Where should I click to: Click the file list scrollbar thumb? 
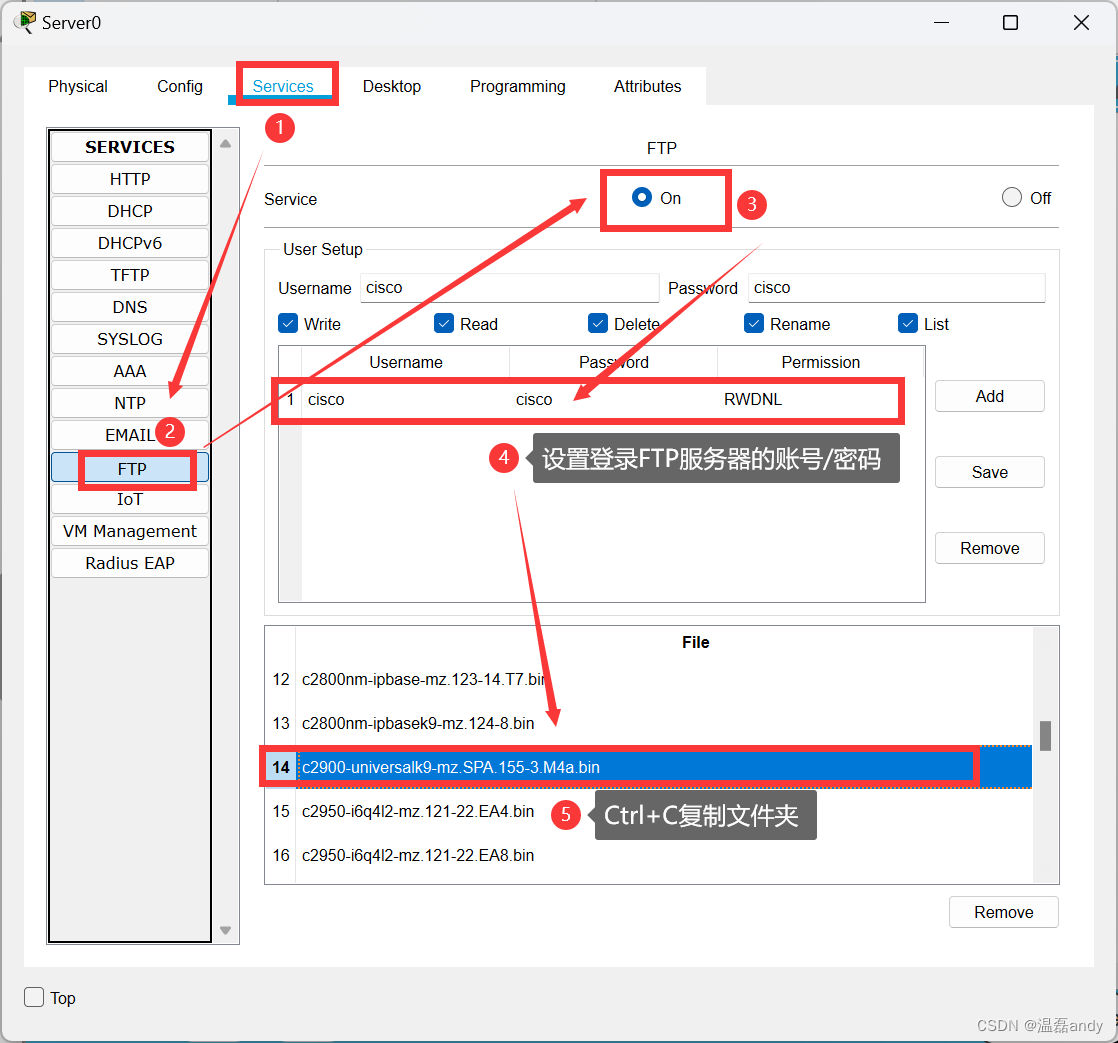coord(1045,736)
